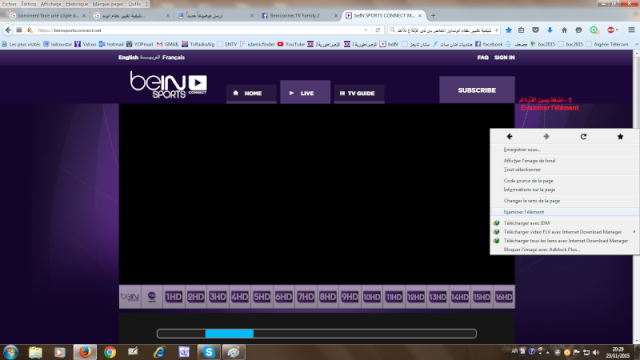Switch site language to Français

point(173,58)
